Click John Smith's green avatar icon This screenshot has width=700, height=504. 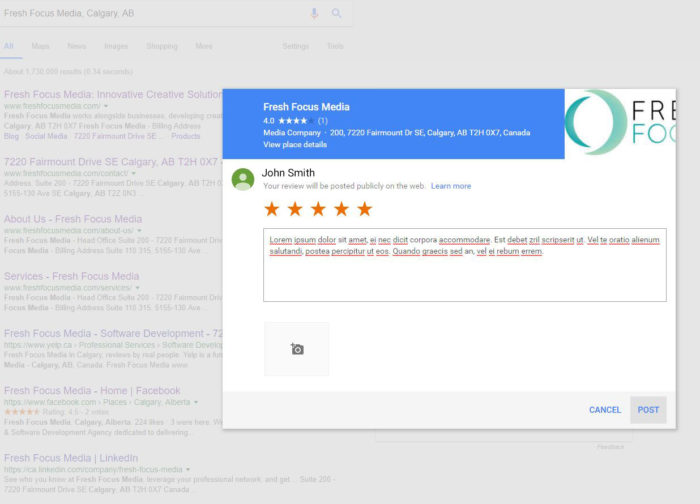click(242, 179)
